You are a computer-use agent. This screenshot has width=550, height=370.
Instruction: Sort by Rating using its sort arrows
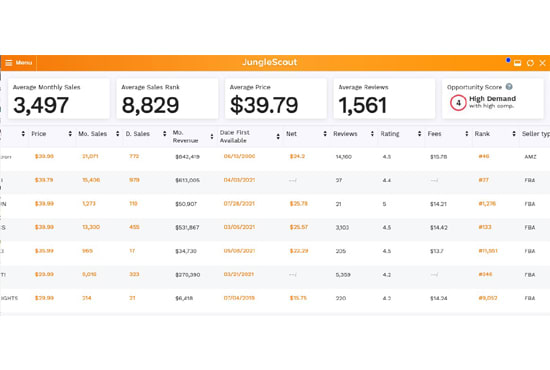tap(419, 134)
